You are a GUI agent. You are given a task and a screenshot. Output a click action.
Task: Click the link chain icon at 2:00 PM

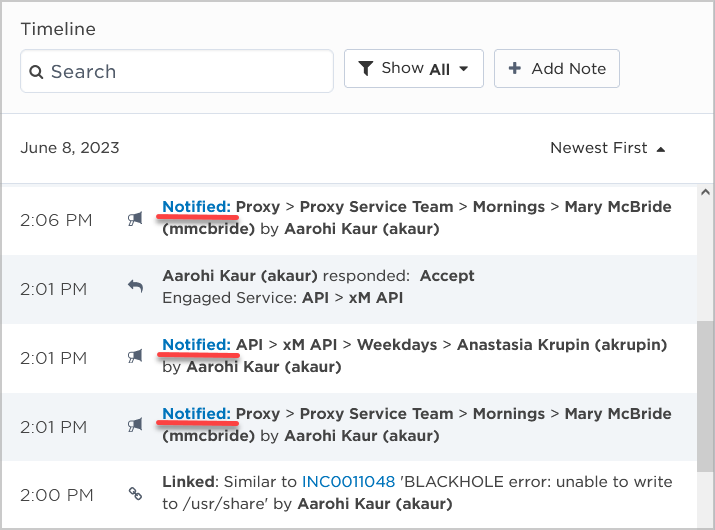click(x=135, y=494)
